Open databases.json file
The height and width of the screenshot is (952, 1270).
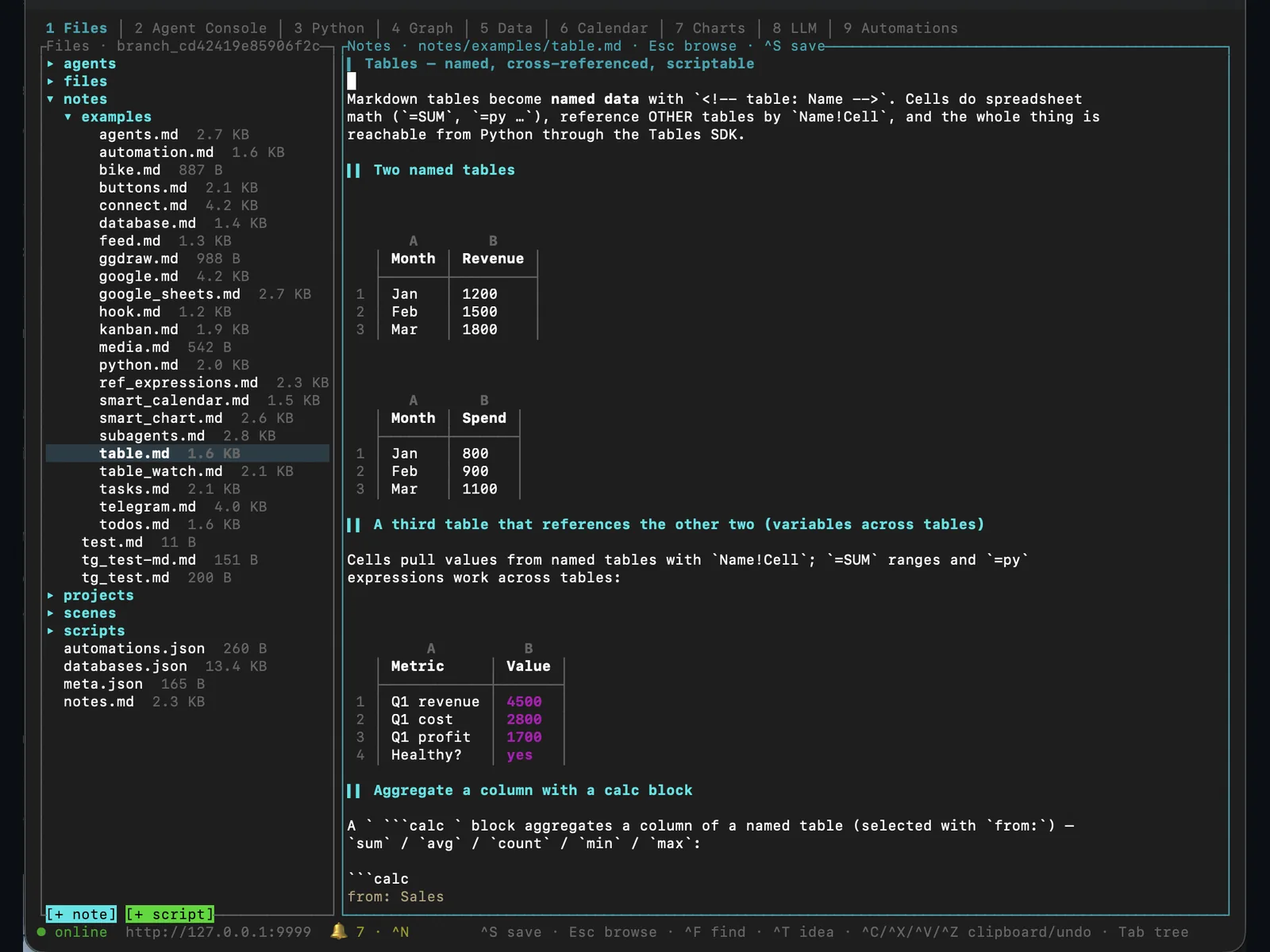pos(125,666)
